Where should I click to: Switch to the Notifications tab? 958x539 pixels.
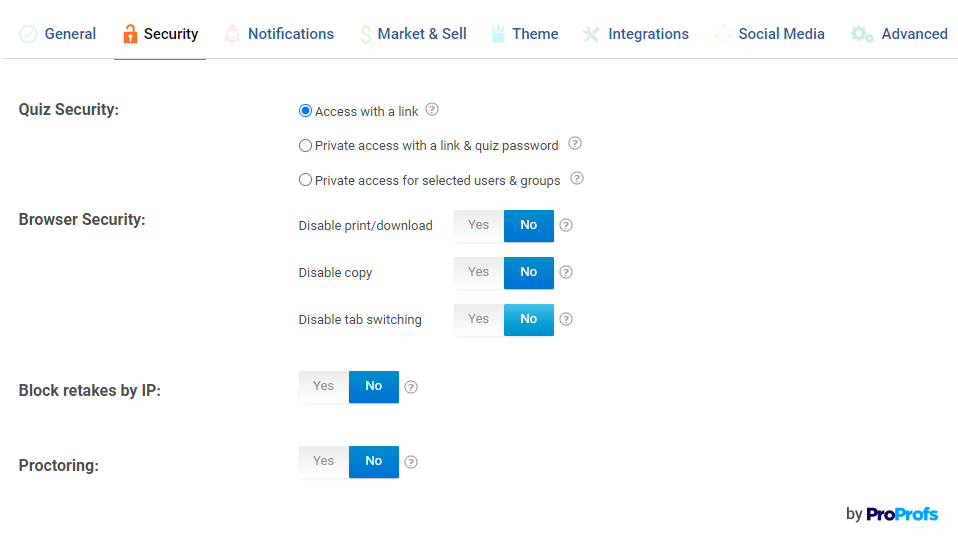click(x=279, y=34)
